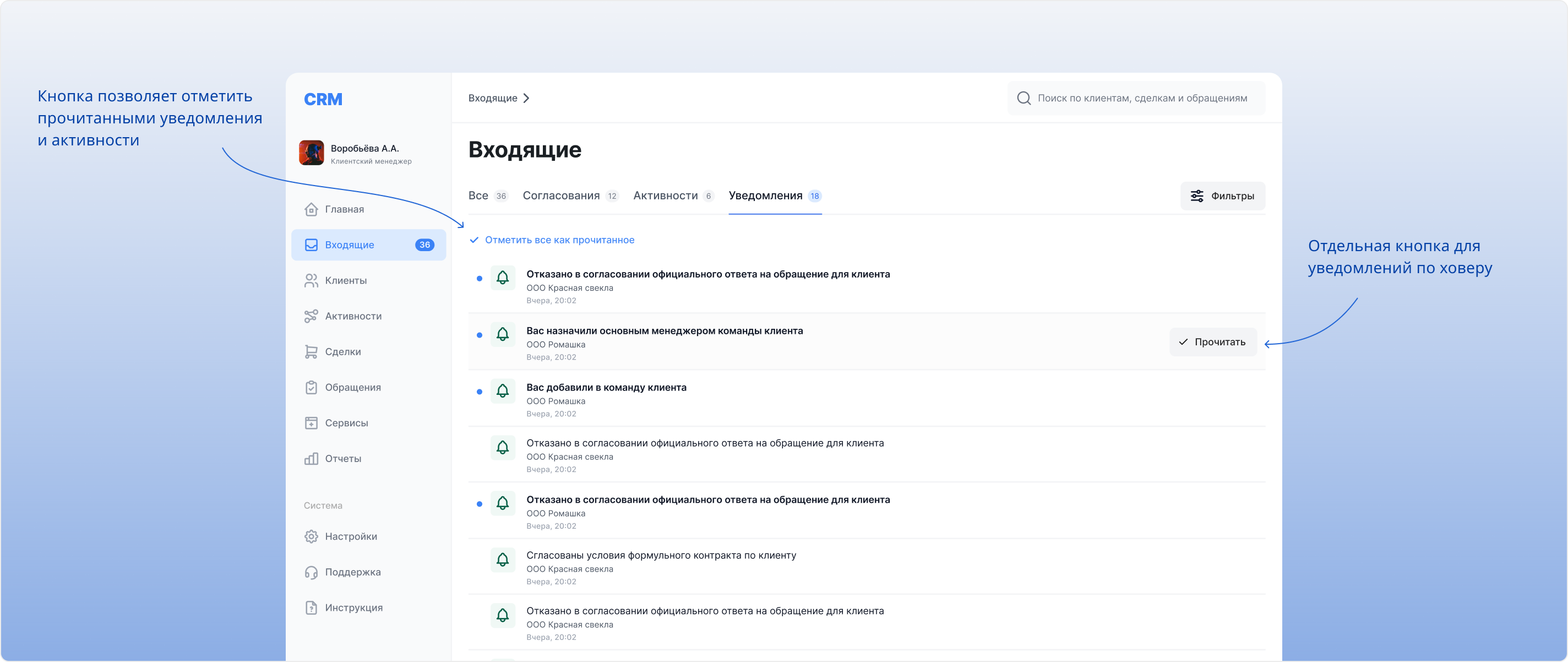Switch to the Все tab
Image resolution: width=1568 pixels, height=662 pixels.
(x=488, y=196)
